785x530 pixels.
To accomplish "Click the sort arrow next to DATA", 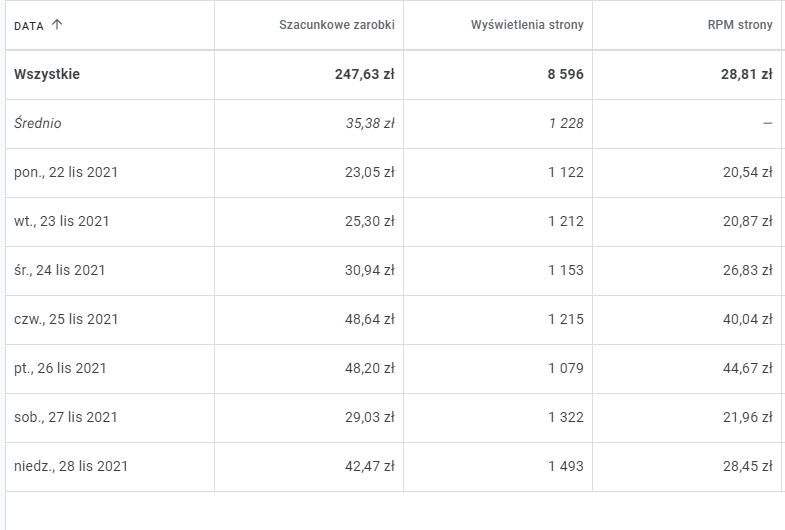I will (x=57, y=25).
